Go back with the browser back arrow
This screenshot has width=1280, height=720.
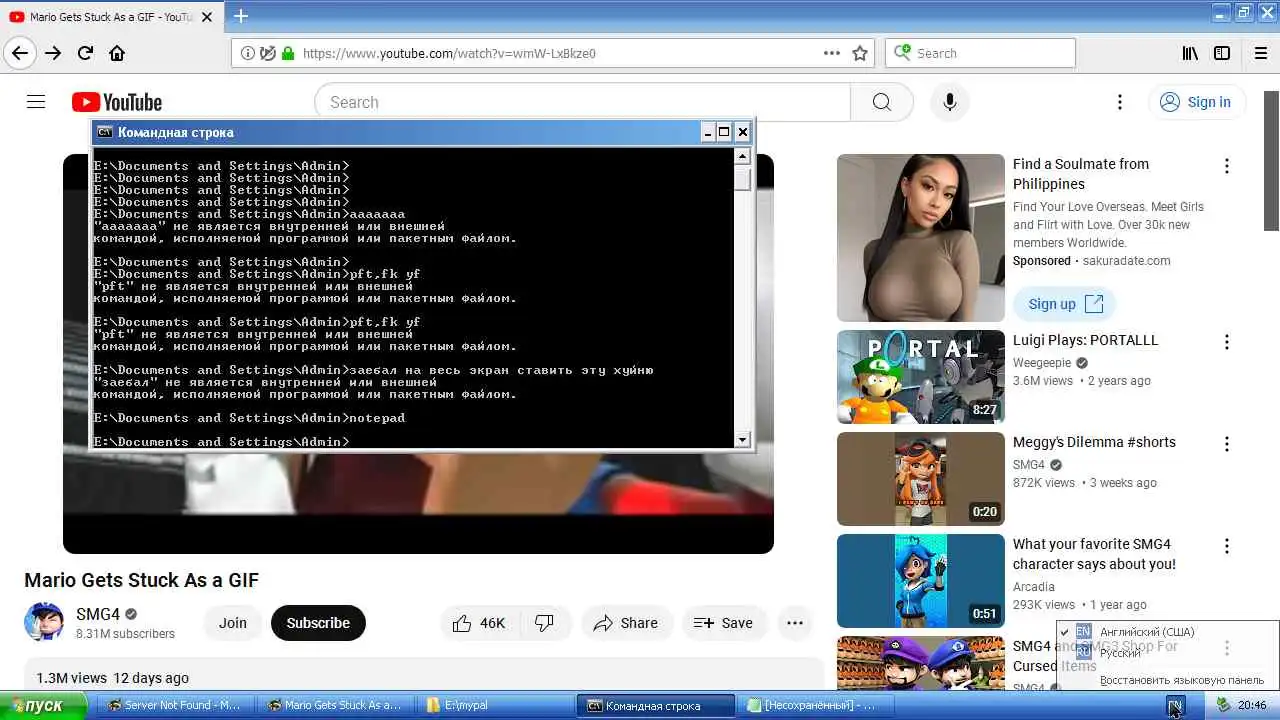pyautogui.click(x=20, y=53)
